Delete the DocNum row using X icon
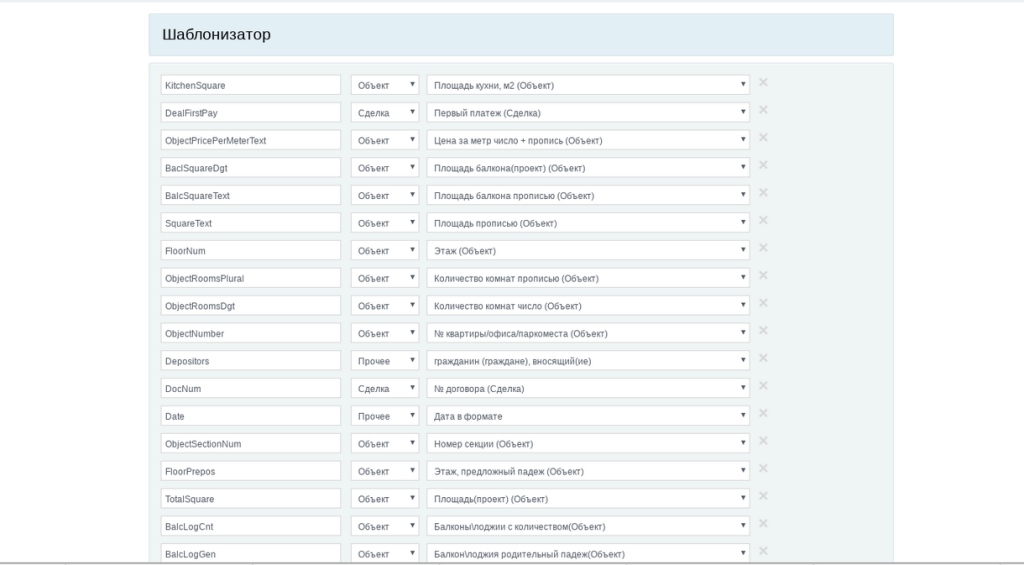This screenshot has width=1024, height=565. [x=763, y=385]
